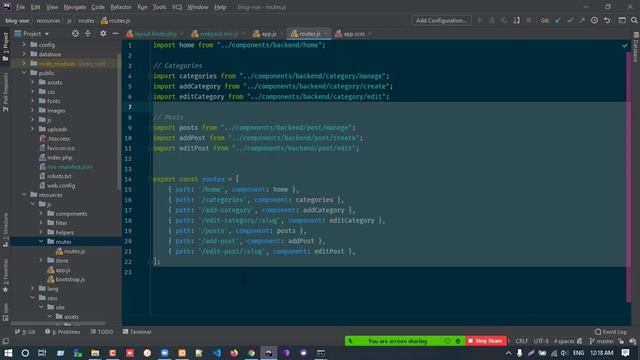Click the Event Log button
The image size is (640, 360).
[611, 332]
